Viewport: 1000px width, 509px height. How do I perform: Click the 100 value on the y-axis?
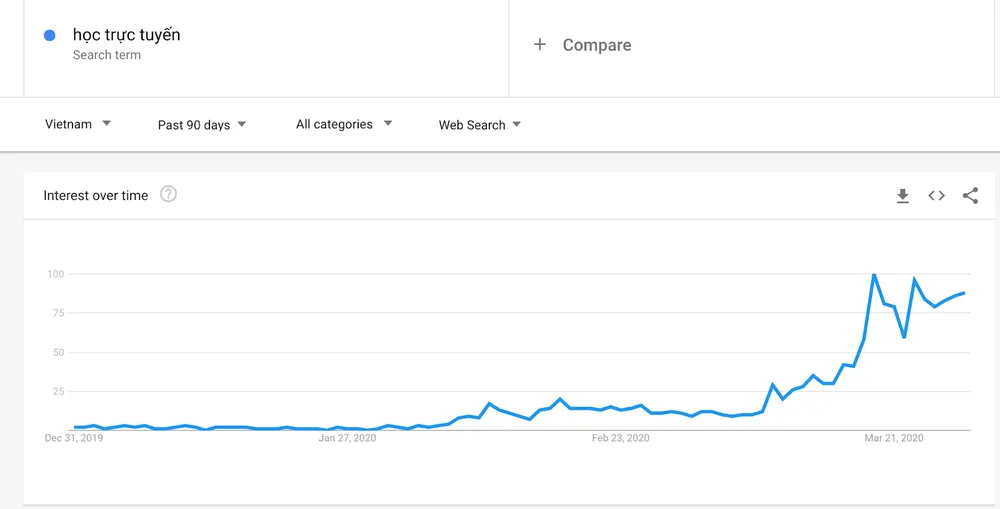tap(55, 274)
